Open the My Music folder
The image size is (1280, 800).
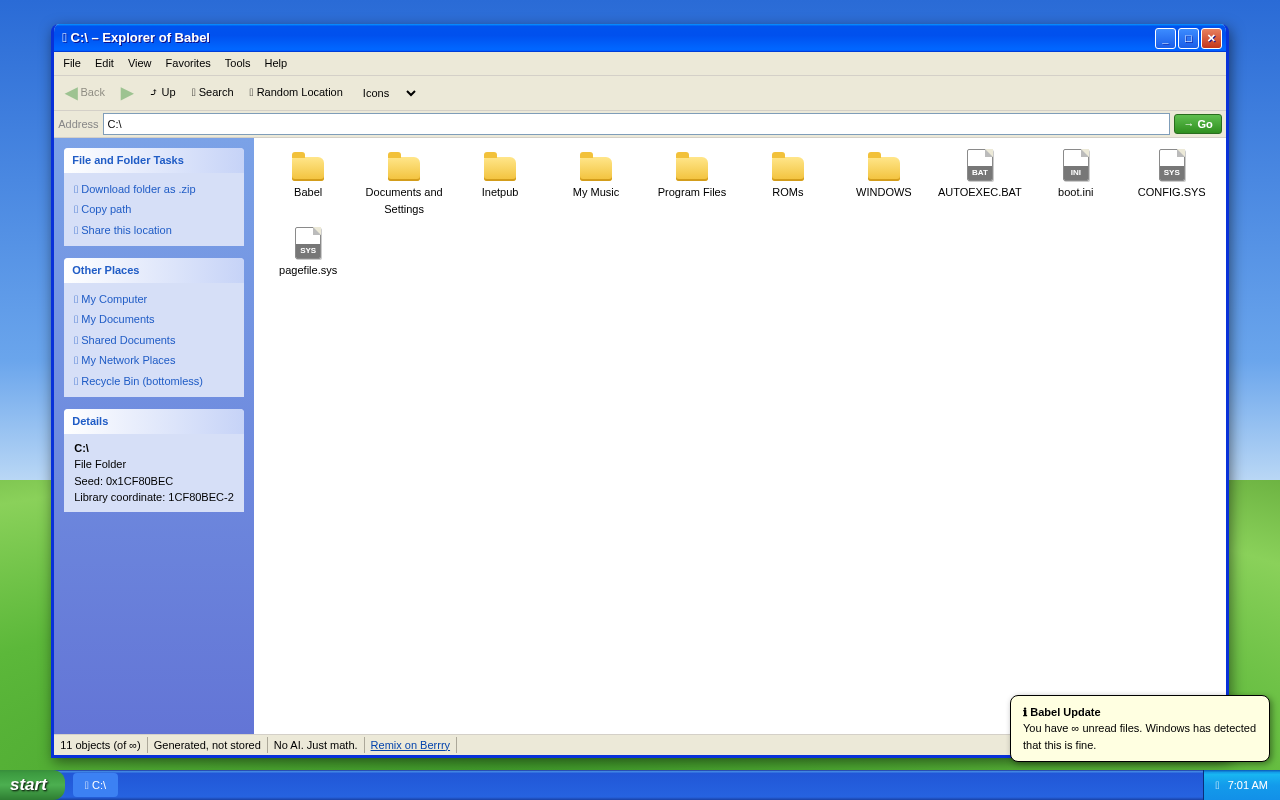[x=596, y=174]
